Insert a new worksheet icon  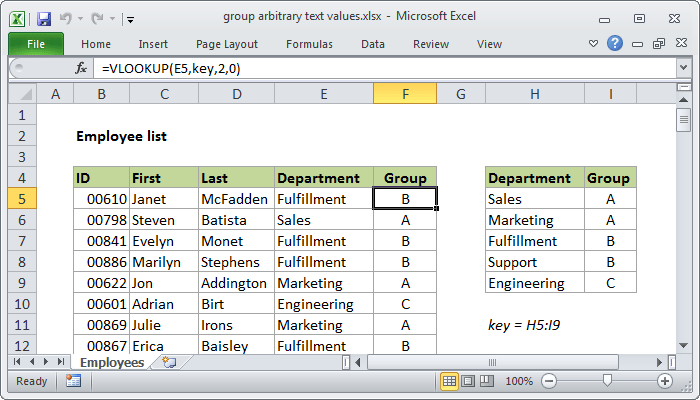169,362
